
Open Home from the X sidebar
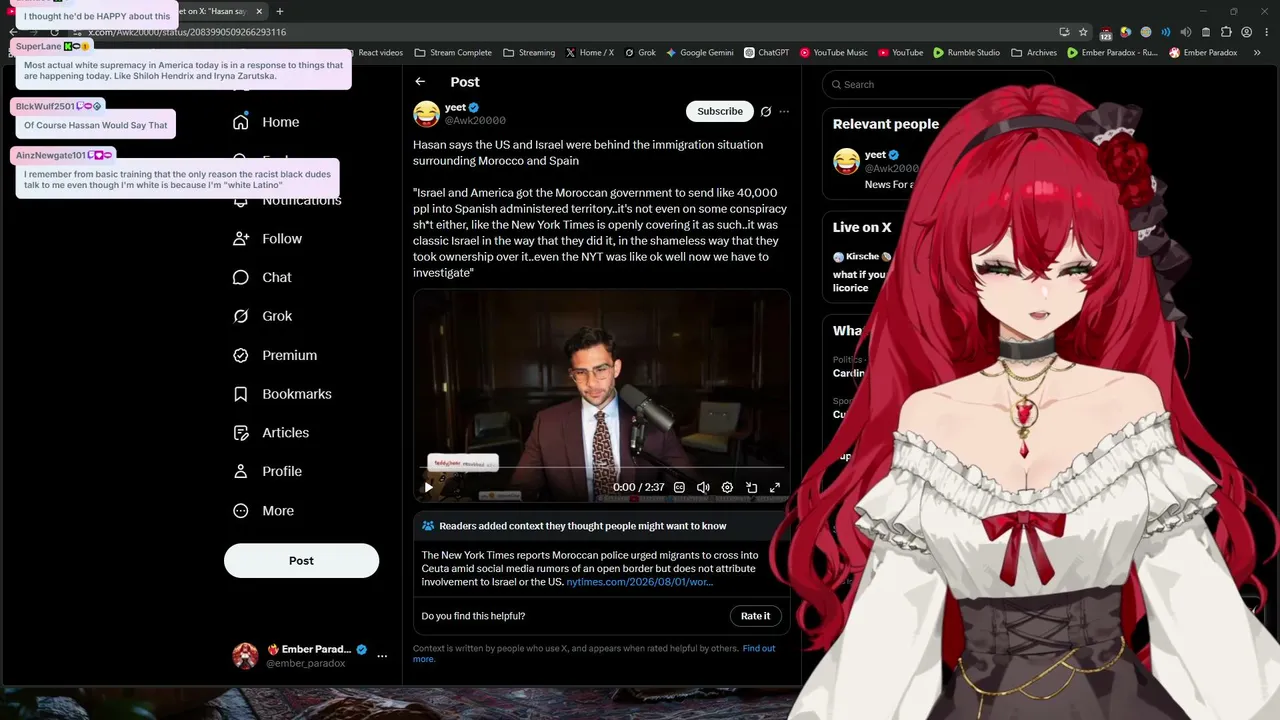click(x=266, y=122)
